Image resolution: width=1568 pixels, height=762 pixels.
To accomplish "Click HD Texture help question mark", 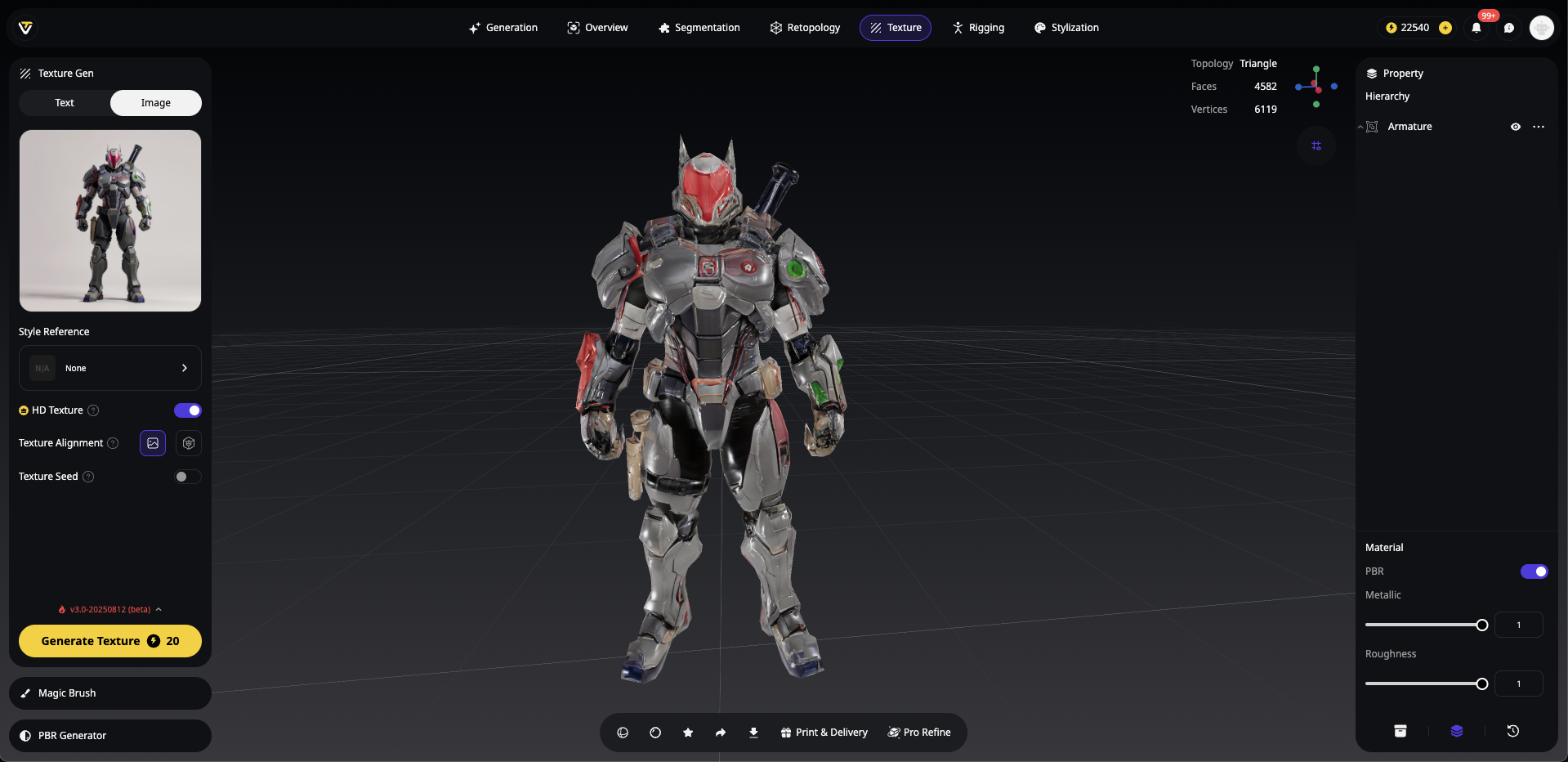I will 93,410.
